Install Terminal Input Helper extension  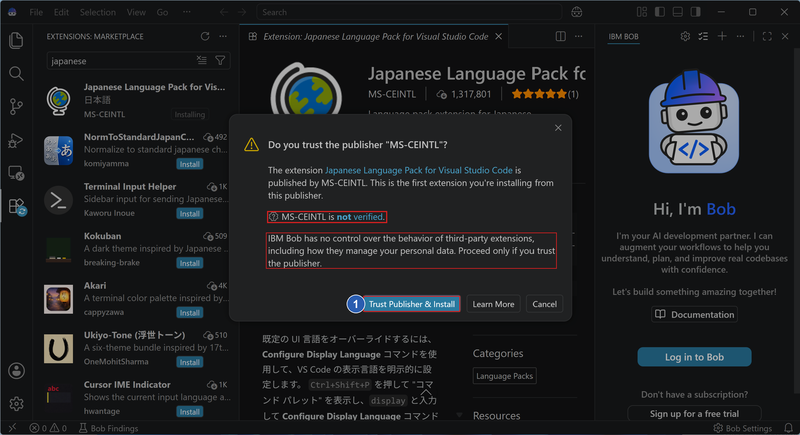pyautogui.click(x=190, y=213)
